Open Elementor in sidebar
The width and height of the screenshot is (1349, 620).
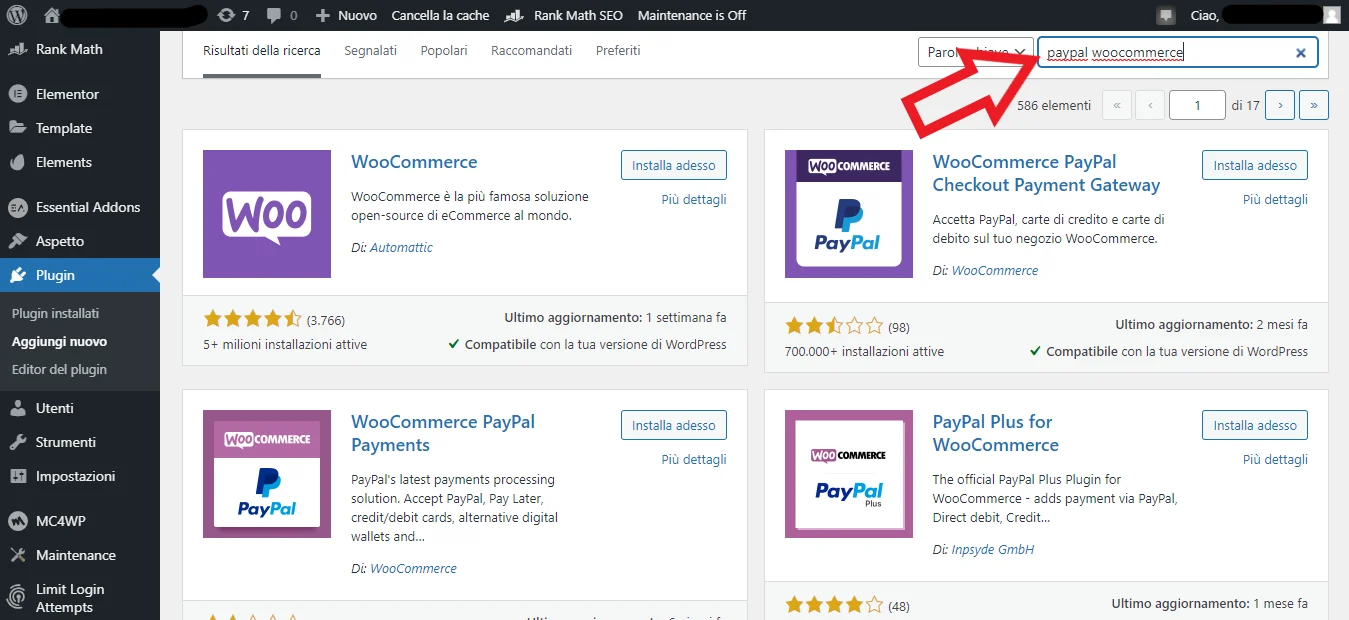pos(80,94)
